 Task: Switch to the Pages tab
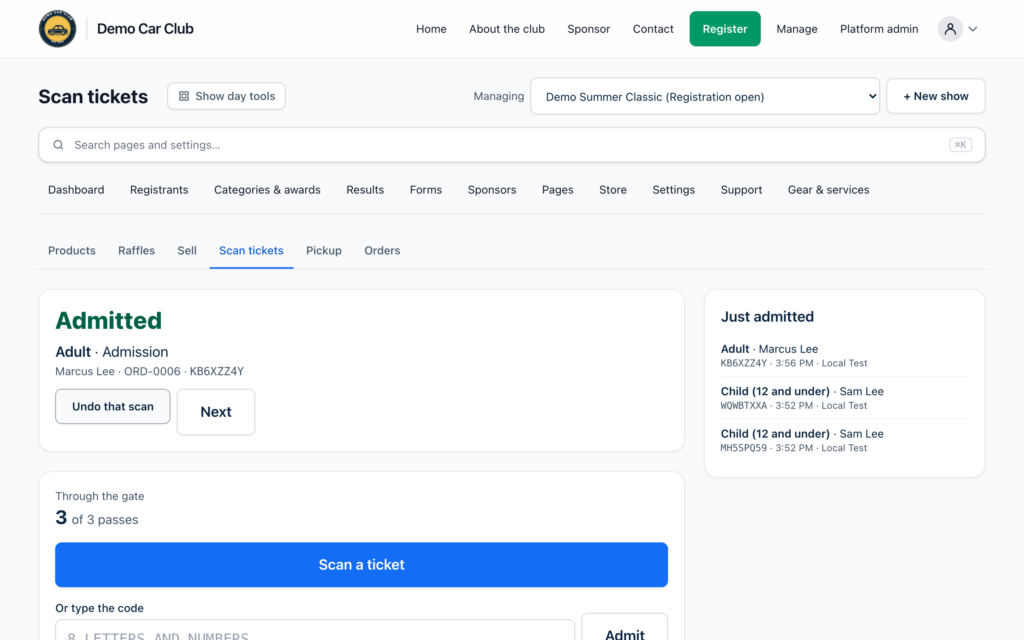tap(558, 190)
